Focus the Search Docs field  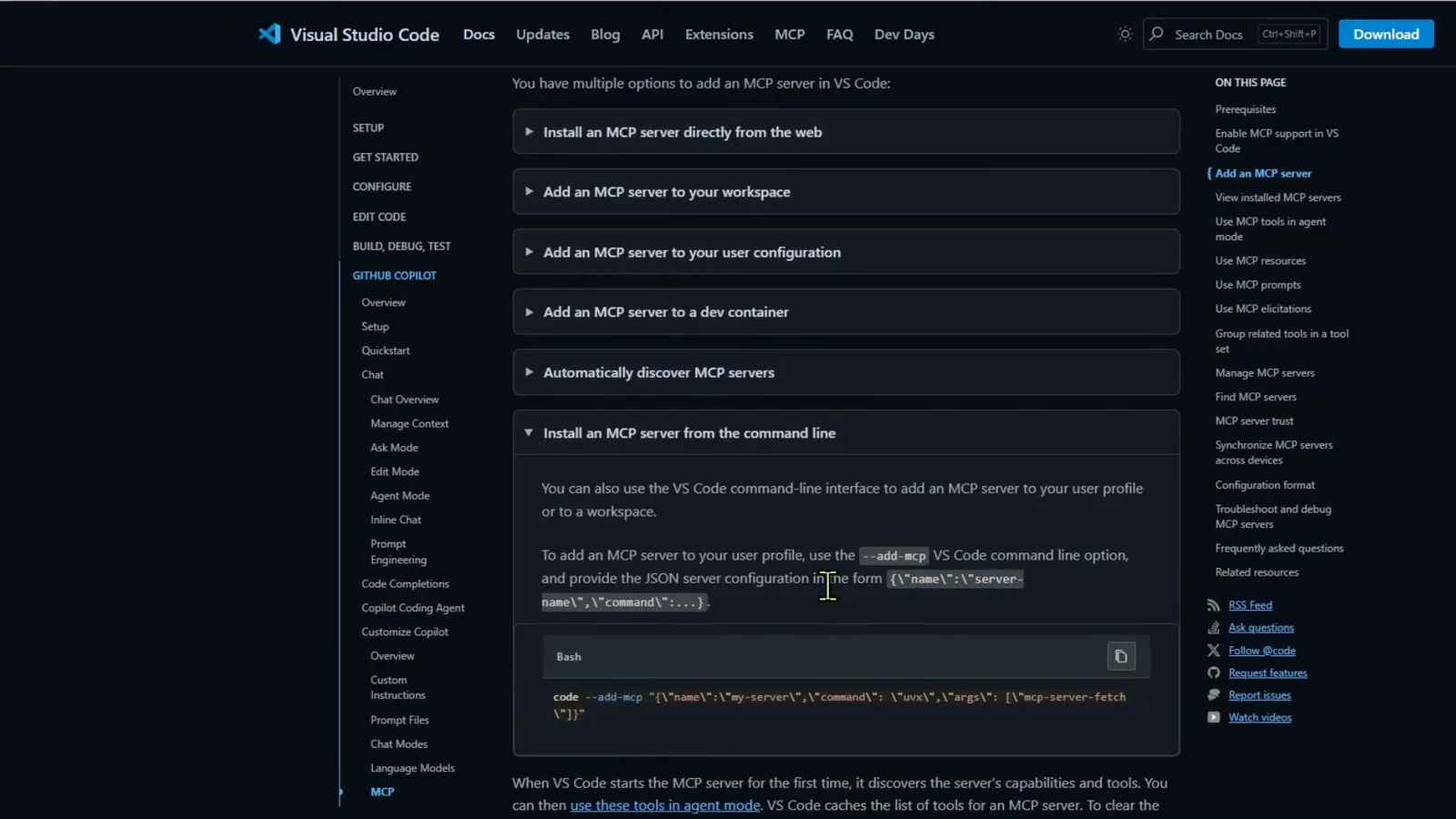click(x=1235, y=34)
